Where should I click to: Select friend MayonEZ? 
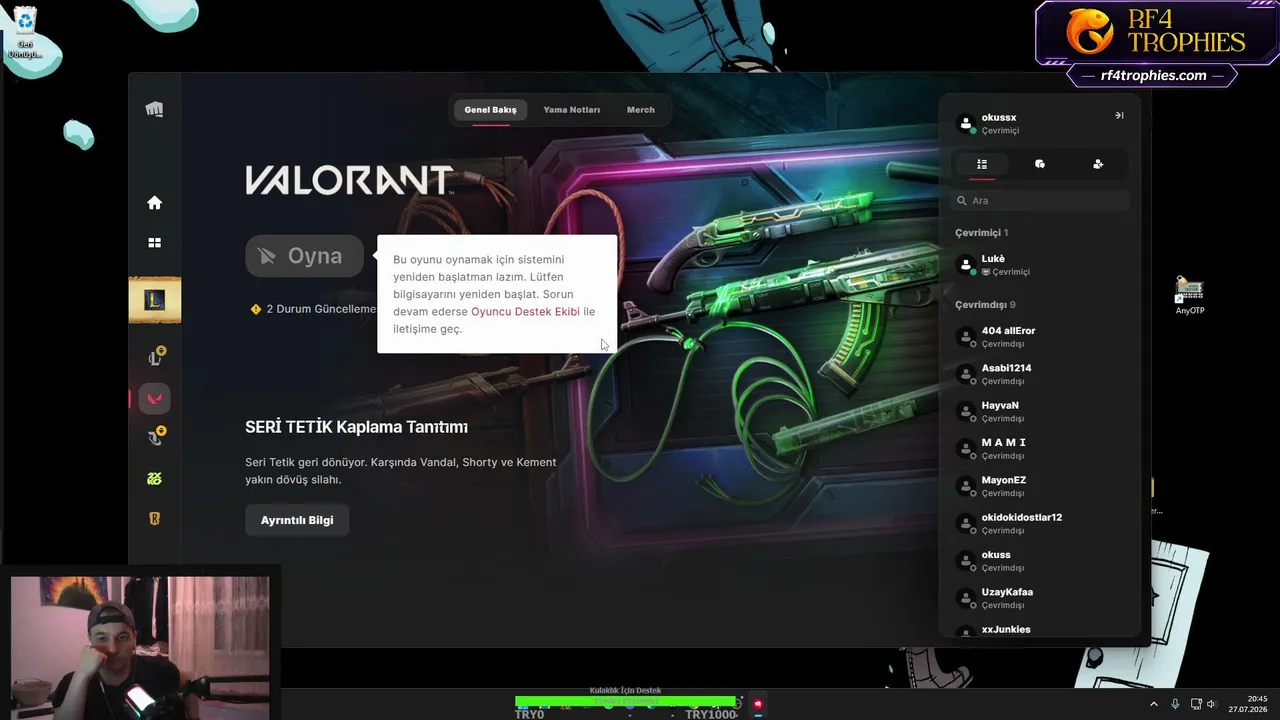point(1040,486)
